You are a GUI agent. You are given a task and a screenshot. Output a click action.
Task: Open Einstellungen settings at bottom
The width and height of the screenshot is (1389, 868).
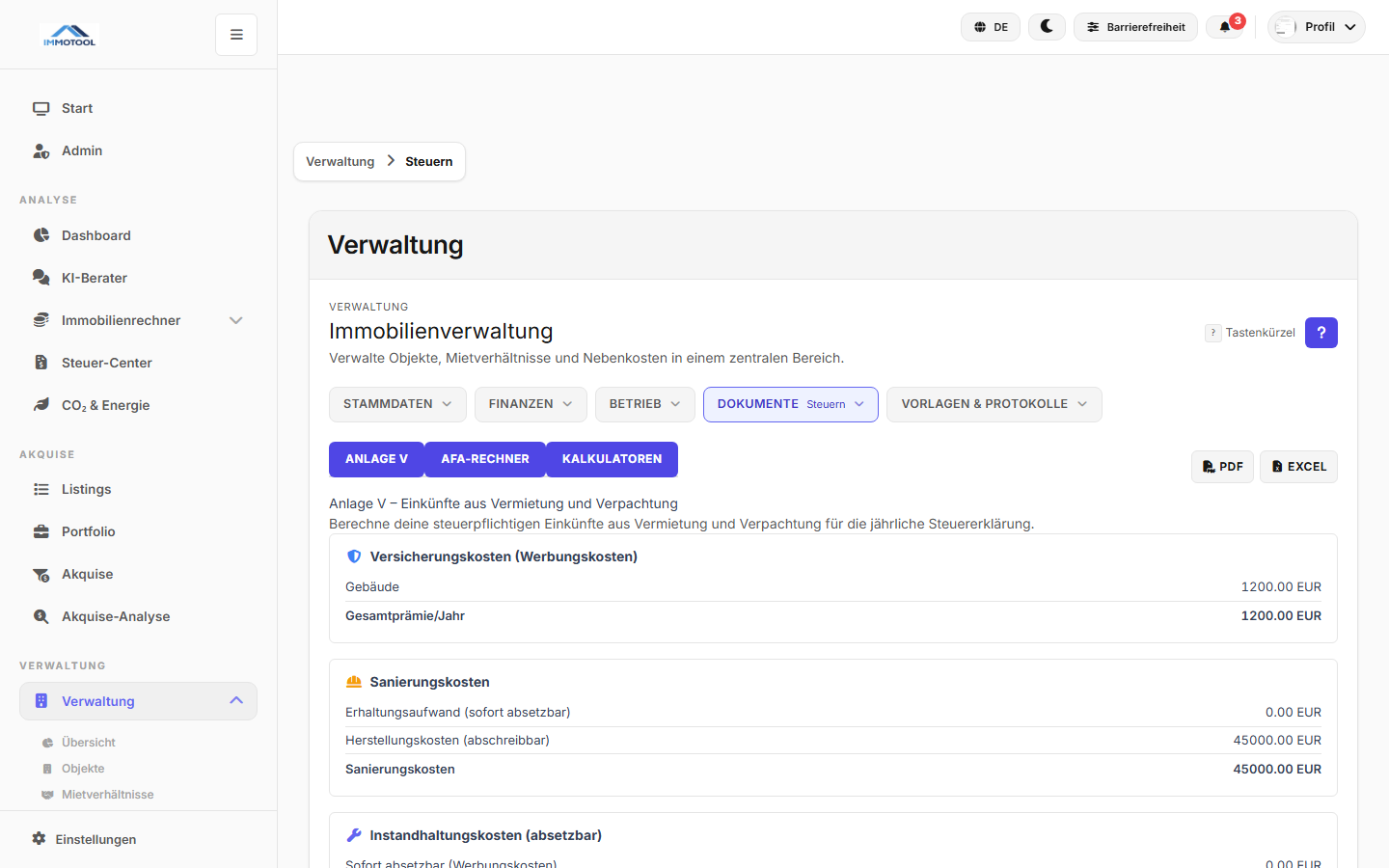click(95, 839)
